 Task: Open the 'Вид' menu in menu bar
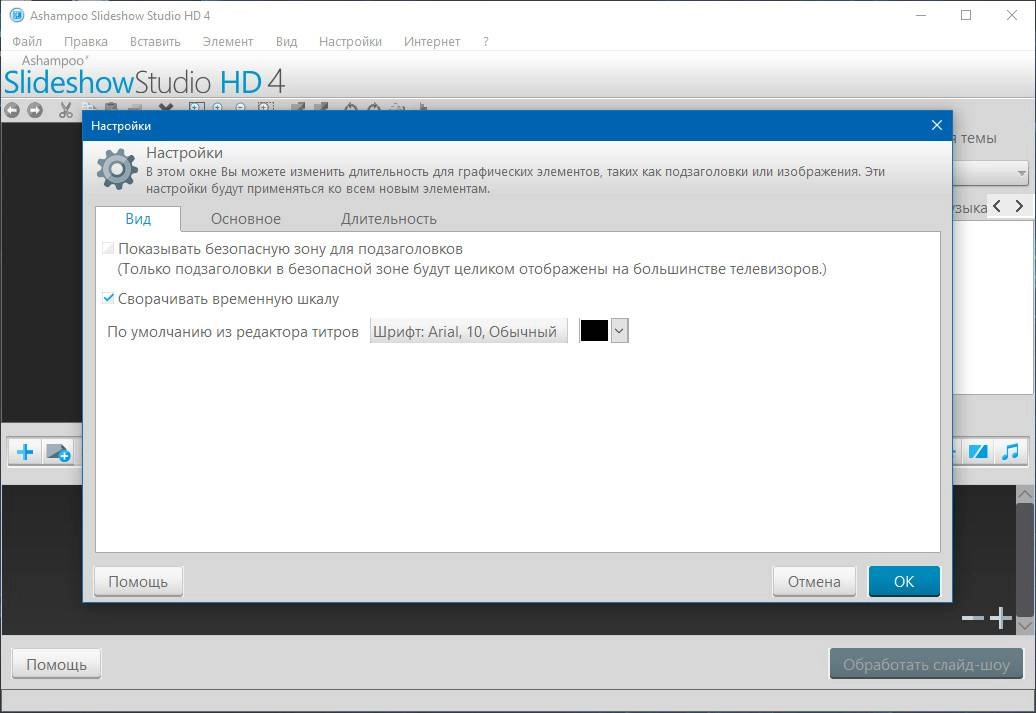pos(286,41)
